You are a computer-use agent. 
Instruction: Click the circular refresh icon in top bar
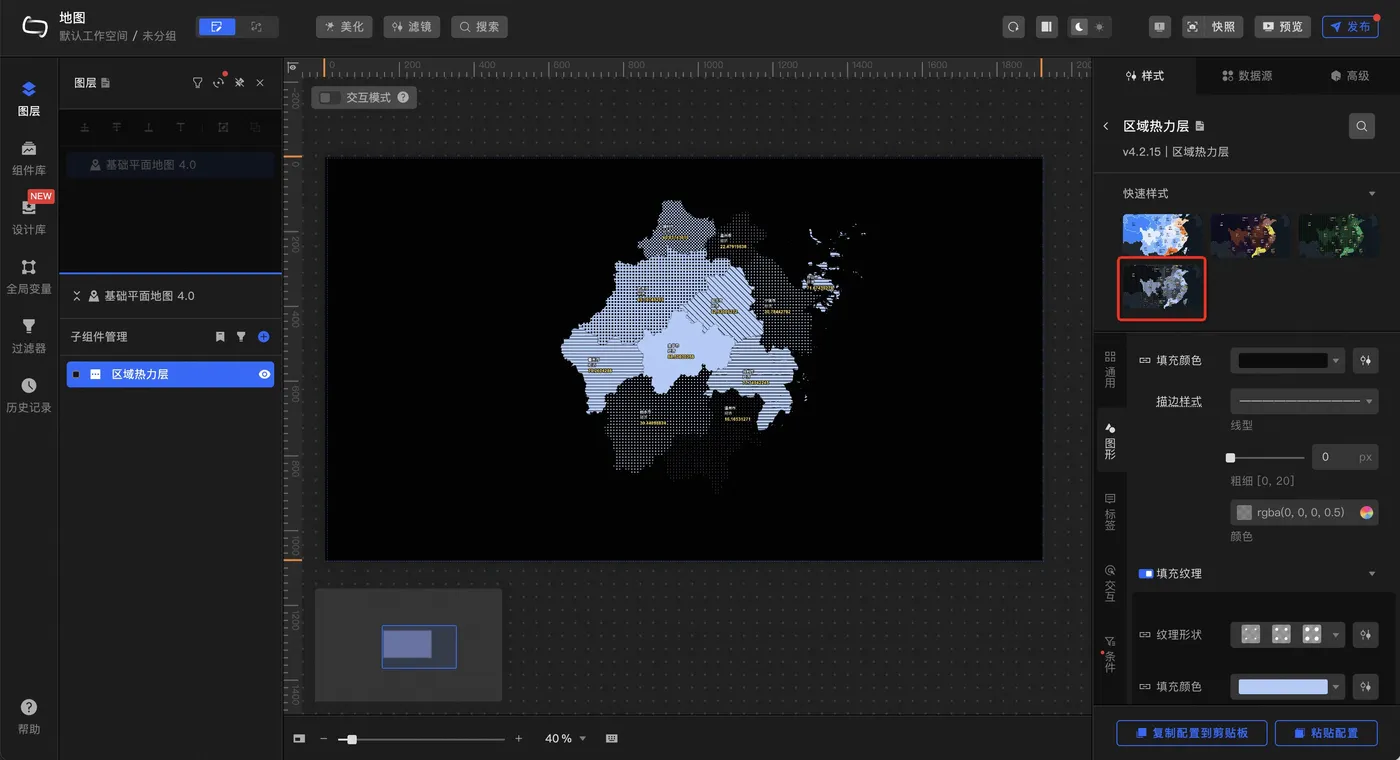click(x=1014, y=27)
